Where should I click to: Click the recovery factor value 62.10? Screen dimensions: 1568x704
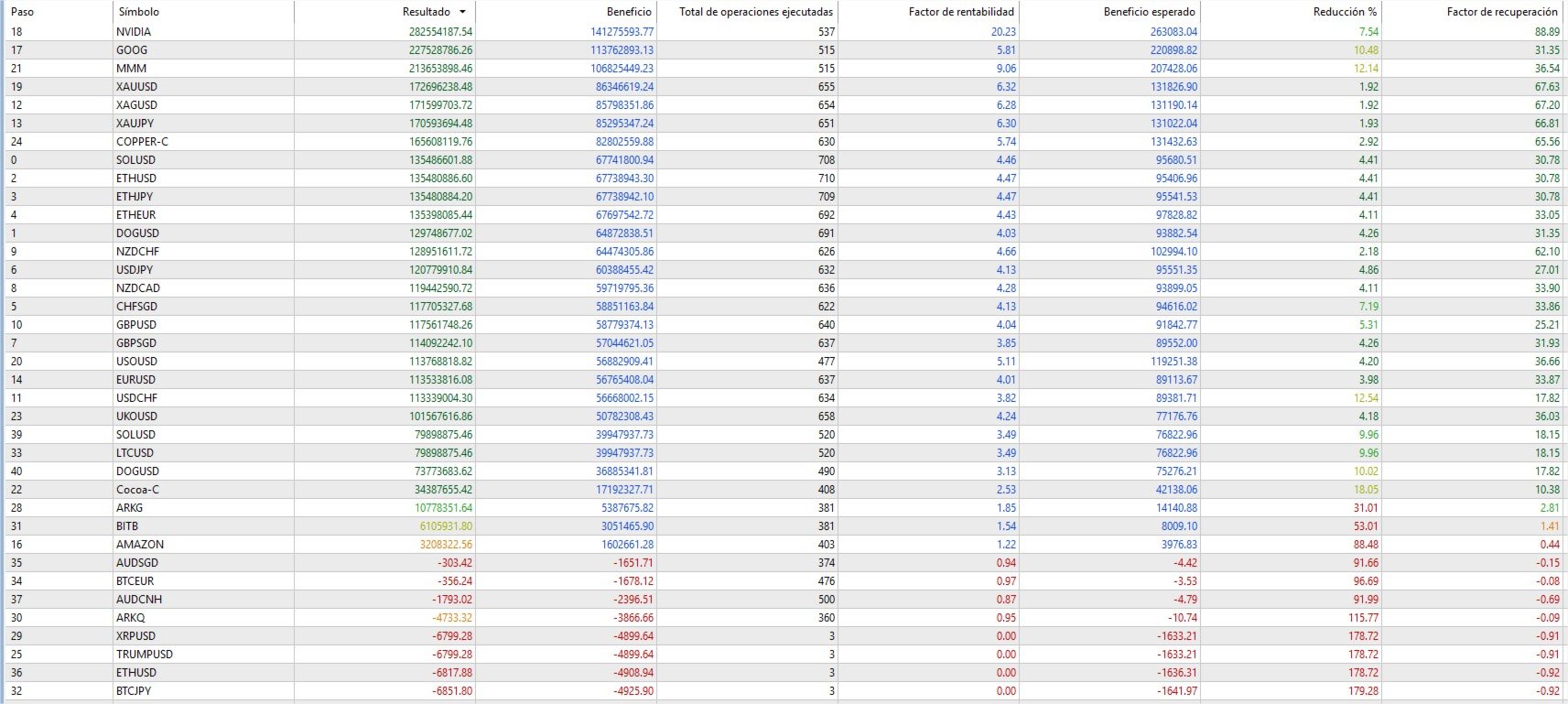[x=1547, y=251]
